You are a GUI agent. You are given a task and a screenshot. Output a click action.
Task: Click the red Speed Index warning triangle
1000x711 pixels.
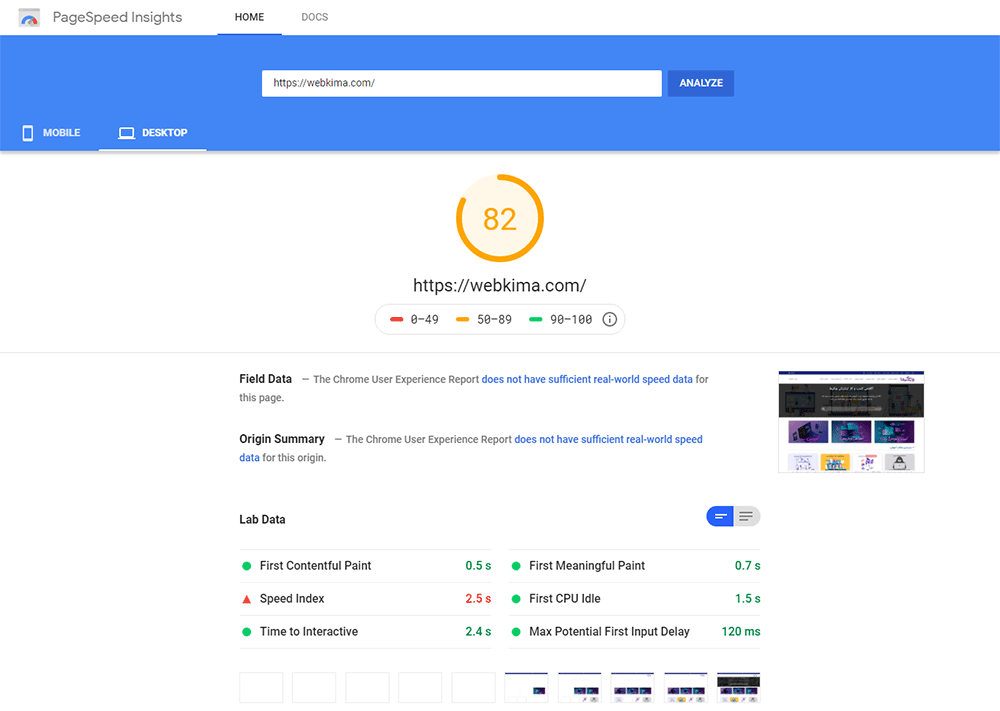pos(247,599)
